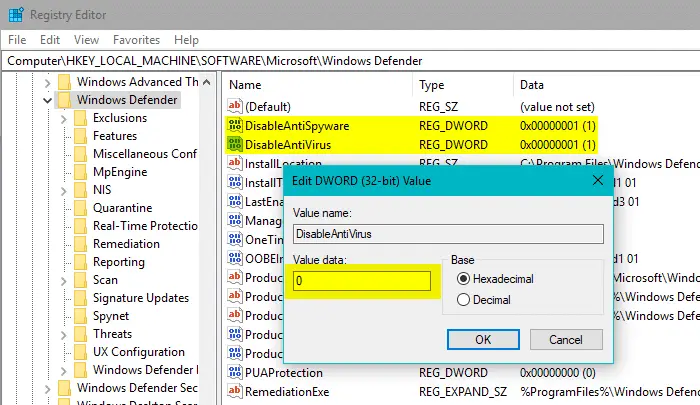Click the 0x00000001 data of DisableAntiSpyware
Image resolution: width=700 pixels, height=405 pixels.
pos(558,126)
